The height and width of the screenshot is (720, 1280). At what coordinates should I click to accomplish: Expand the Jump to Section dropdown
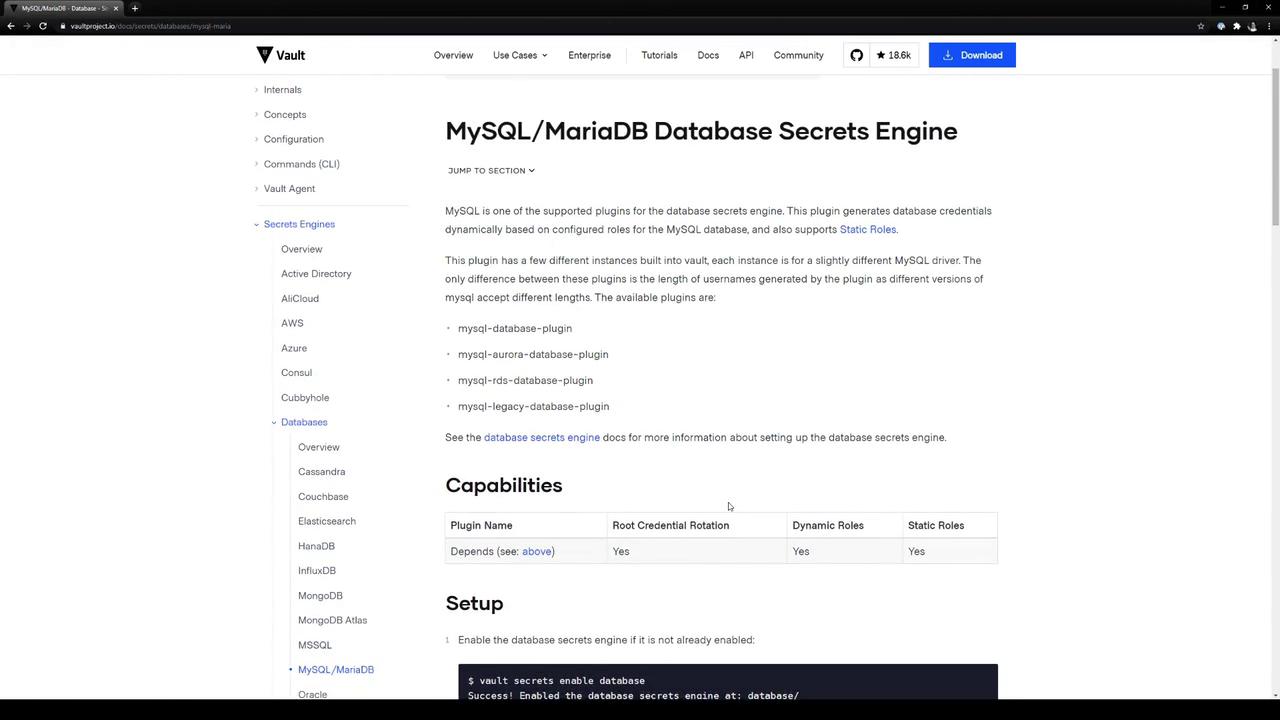tap(491, 171)
